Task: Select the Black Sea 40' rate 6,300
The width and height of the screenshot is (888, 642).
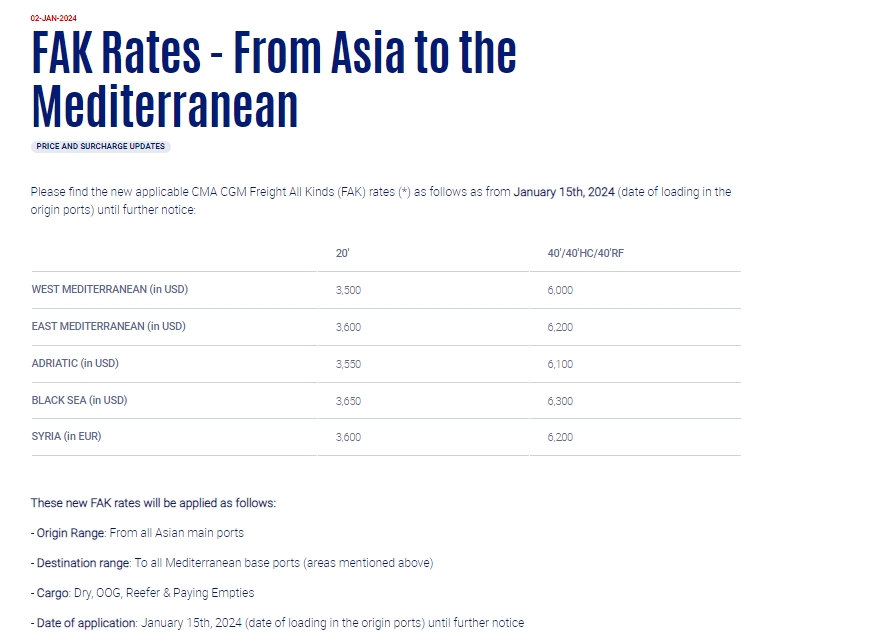Action: (x=560, y=401)
